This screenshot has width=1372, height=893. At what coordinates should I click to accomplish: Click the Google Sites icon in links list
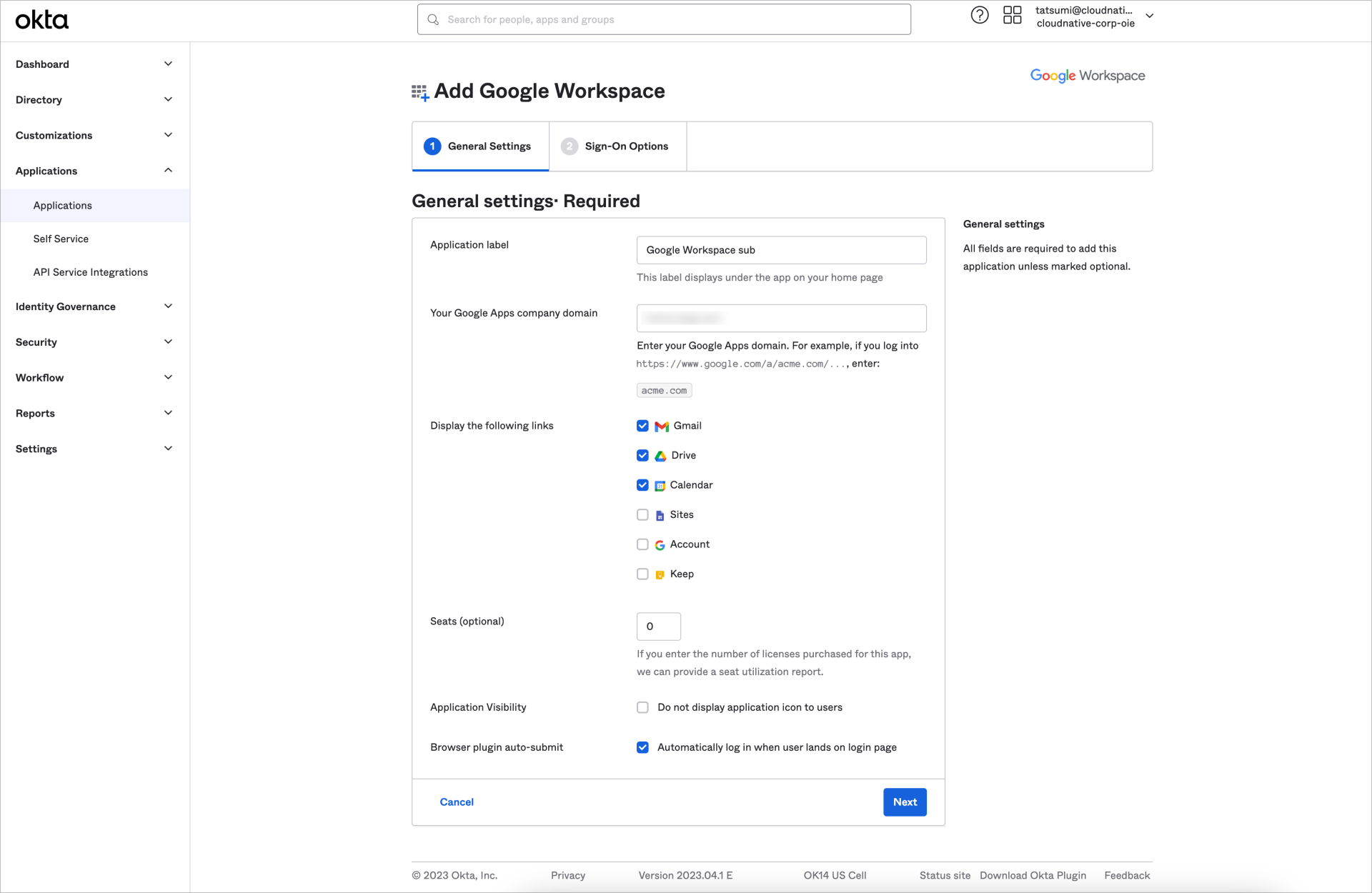tap(660, 514)
